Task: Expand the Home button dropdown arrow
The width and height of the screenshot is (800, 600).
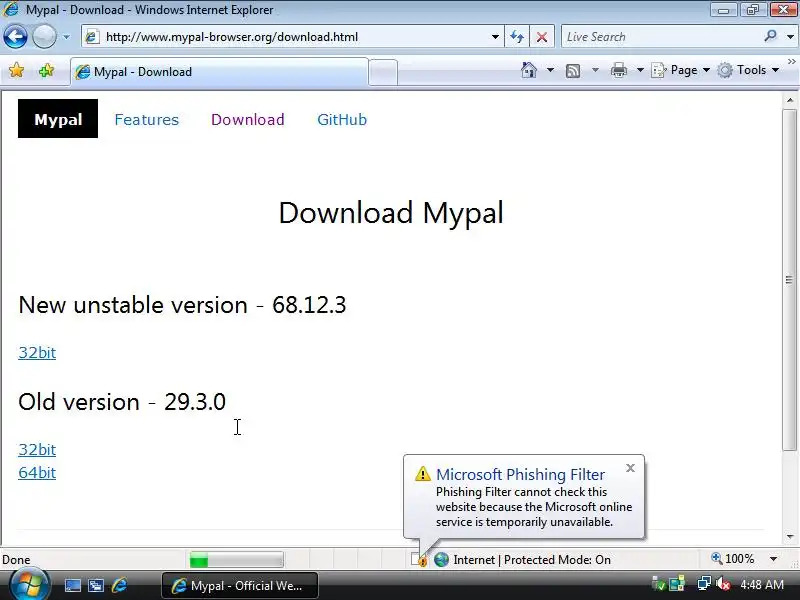Action: tap(550, 70)
